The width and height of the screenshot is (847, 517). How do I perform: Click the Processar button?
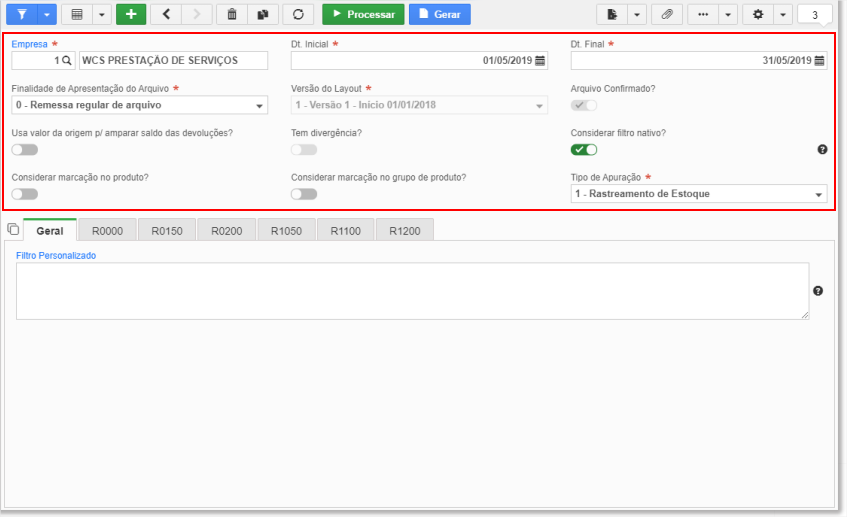[363, 15]
